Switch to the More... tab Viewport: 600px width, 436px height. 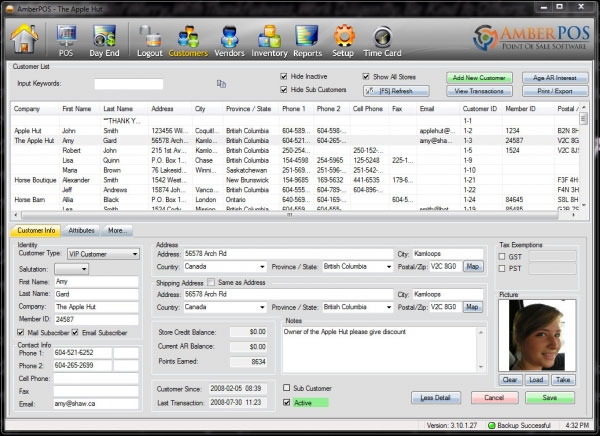point(117,230)
